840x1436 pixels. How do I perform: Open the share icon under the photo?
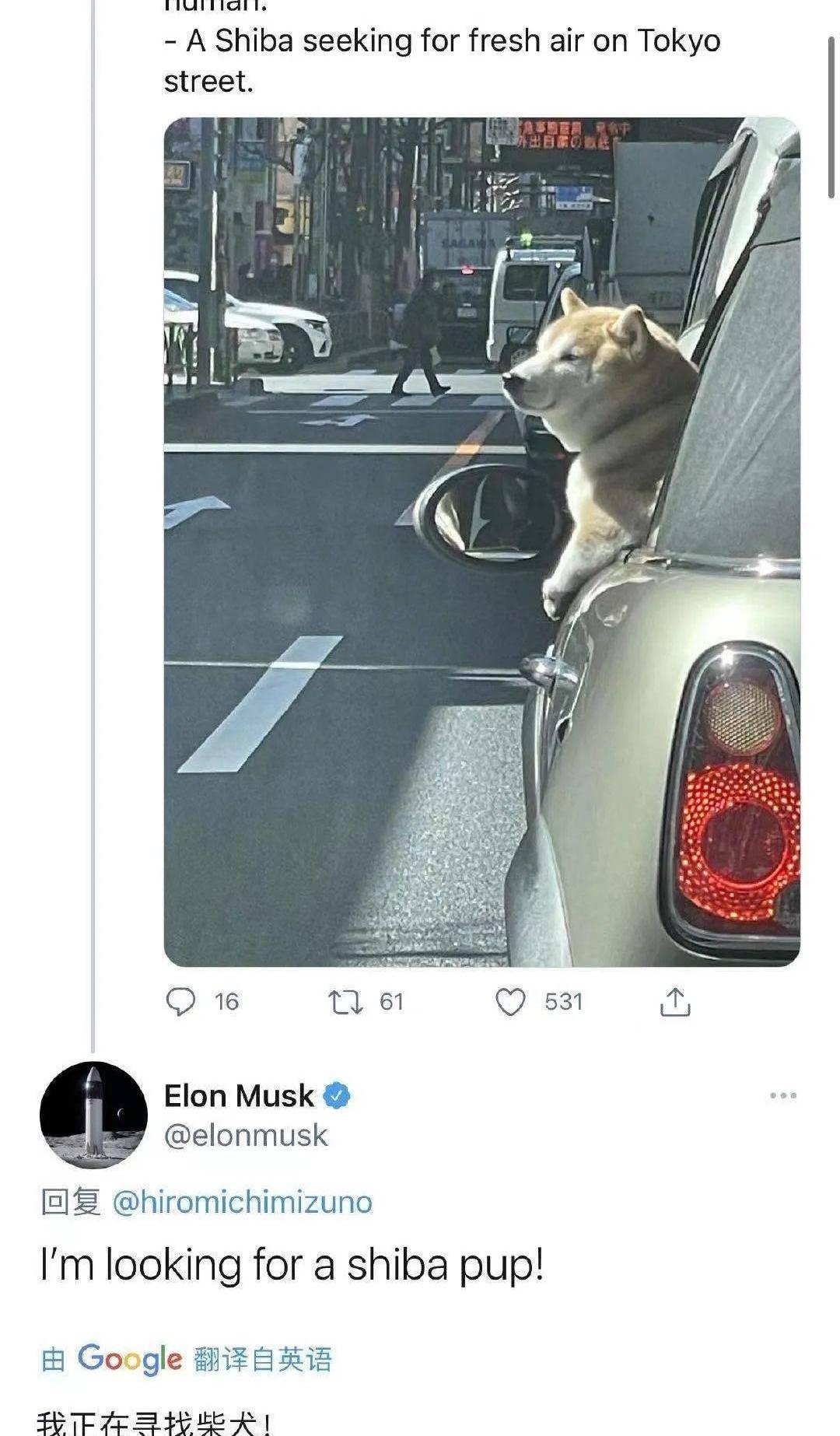click(675, 1002)
